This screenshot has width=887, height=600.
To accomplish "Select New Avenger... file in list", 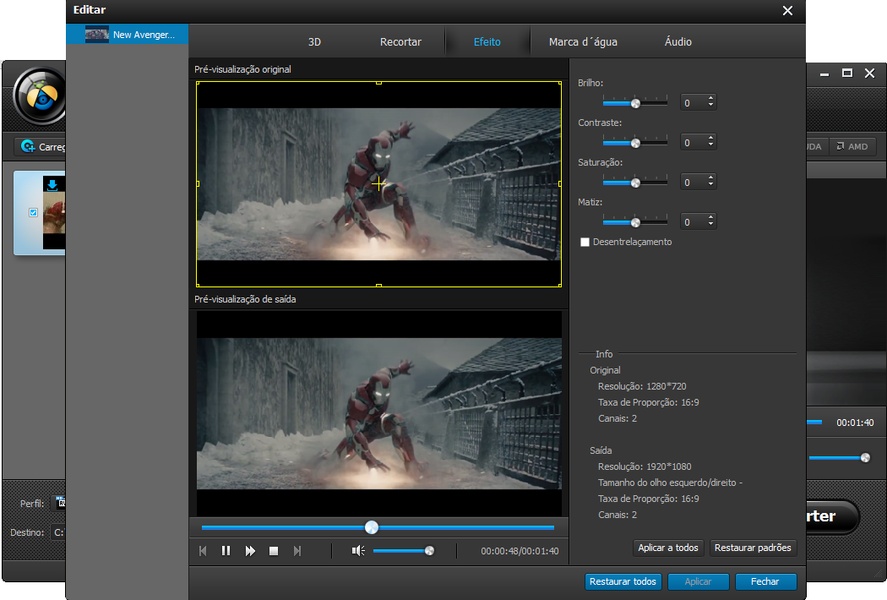I will [x=127, y=34].
